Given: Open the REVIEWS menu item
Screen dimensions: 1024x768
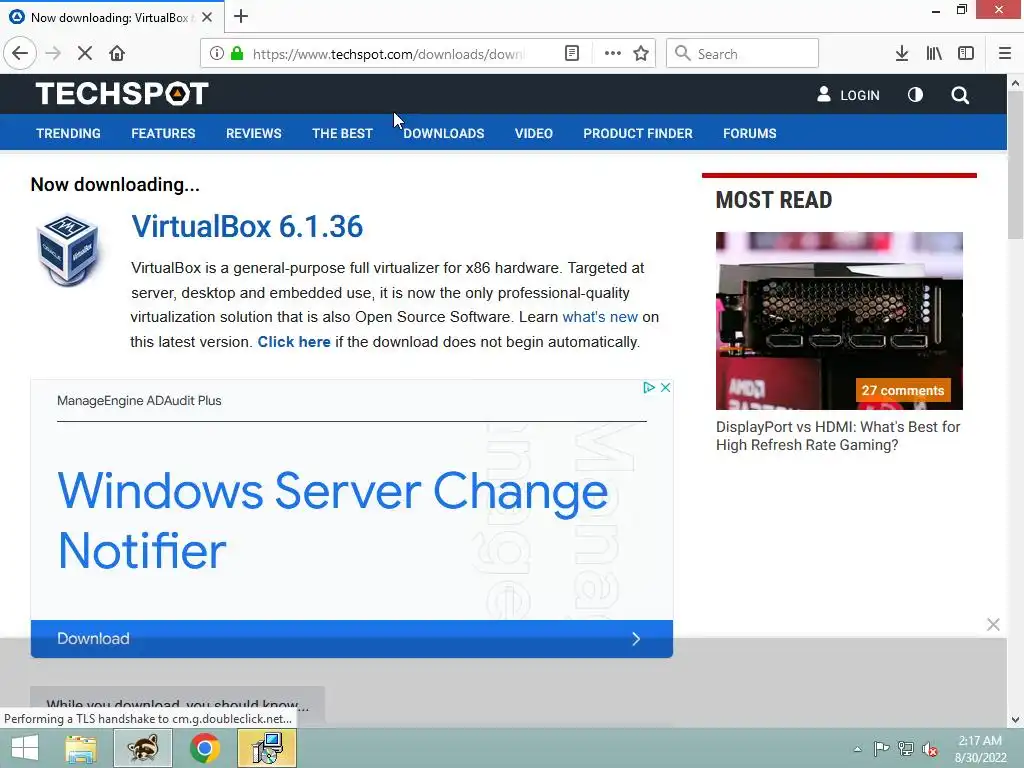Looking at the screenshot, I should (x=253, y=133).
